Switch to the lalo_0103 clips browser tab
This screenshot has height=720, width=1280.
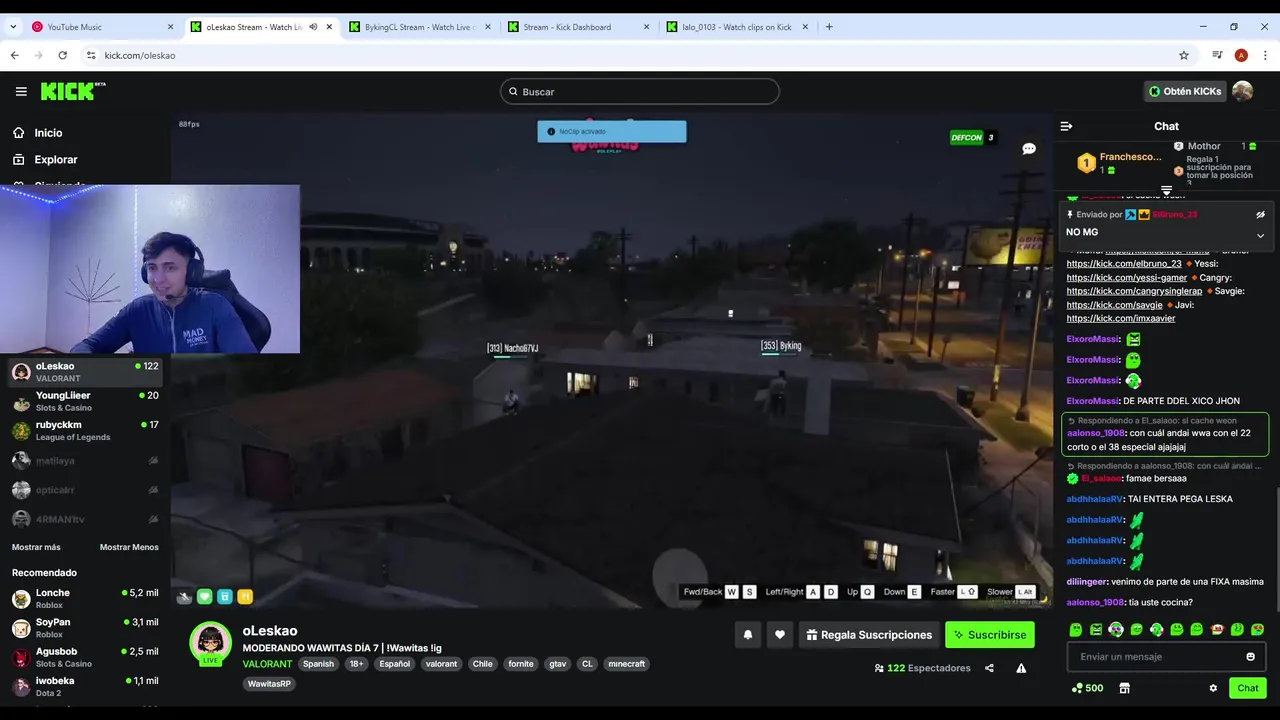coord(738,27)
